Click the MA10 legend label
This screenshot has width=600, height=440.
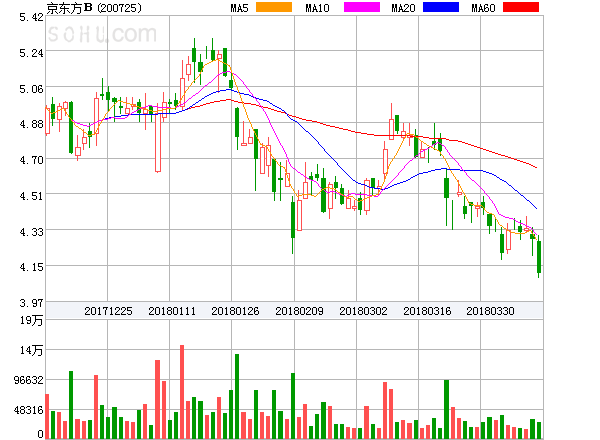point(318,8)
